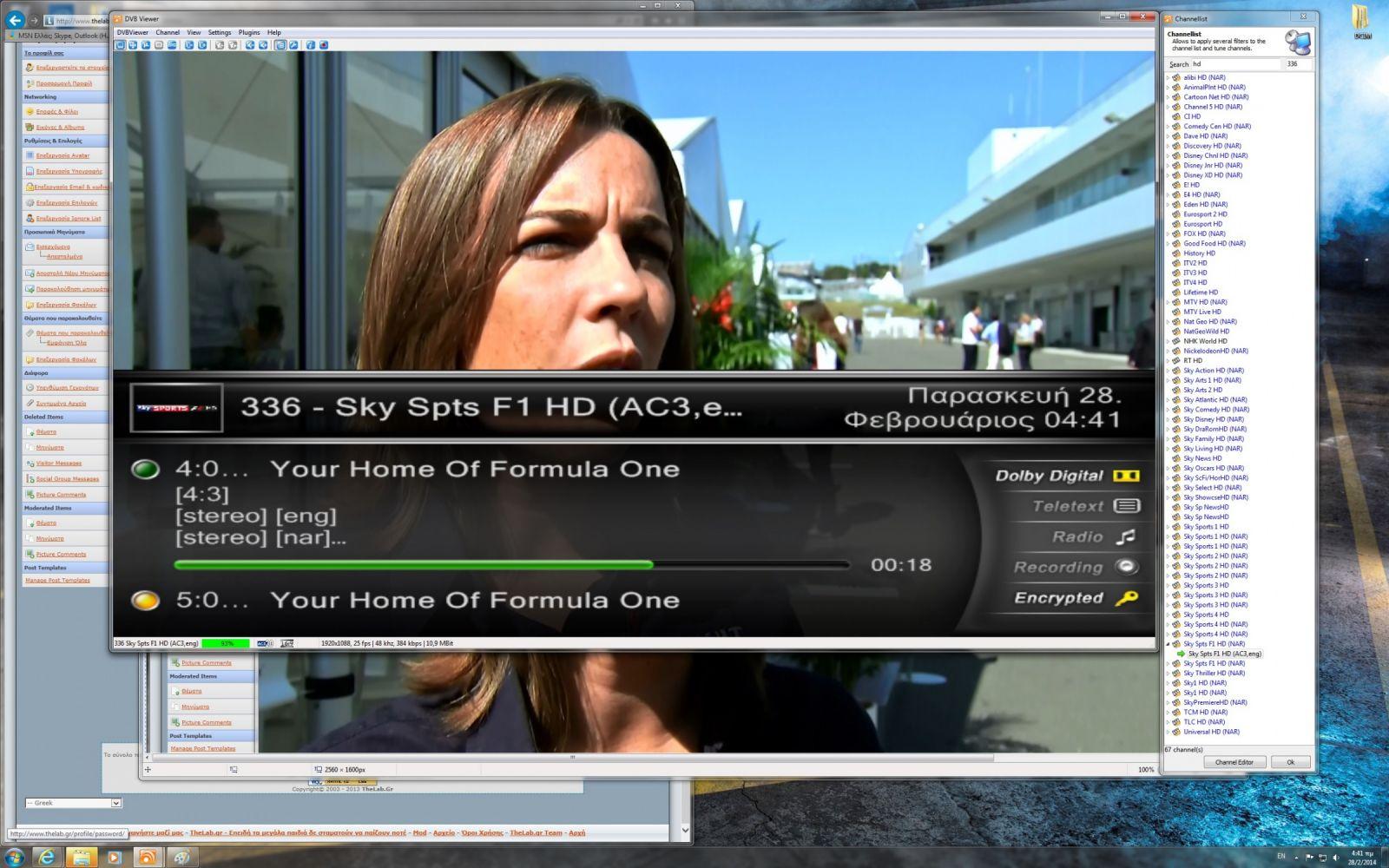Click the green 93% signal level bar
This screenshot has height=868, width=1389.
[x=226, y=643]
